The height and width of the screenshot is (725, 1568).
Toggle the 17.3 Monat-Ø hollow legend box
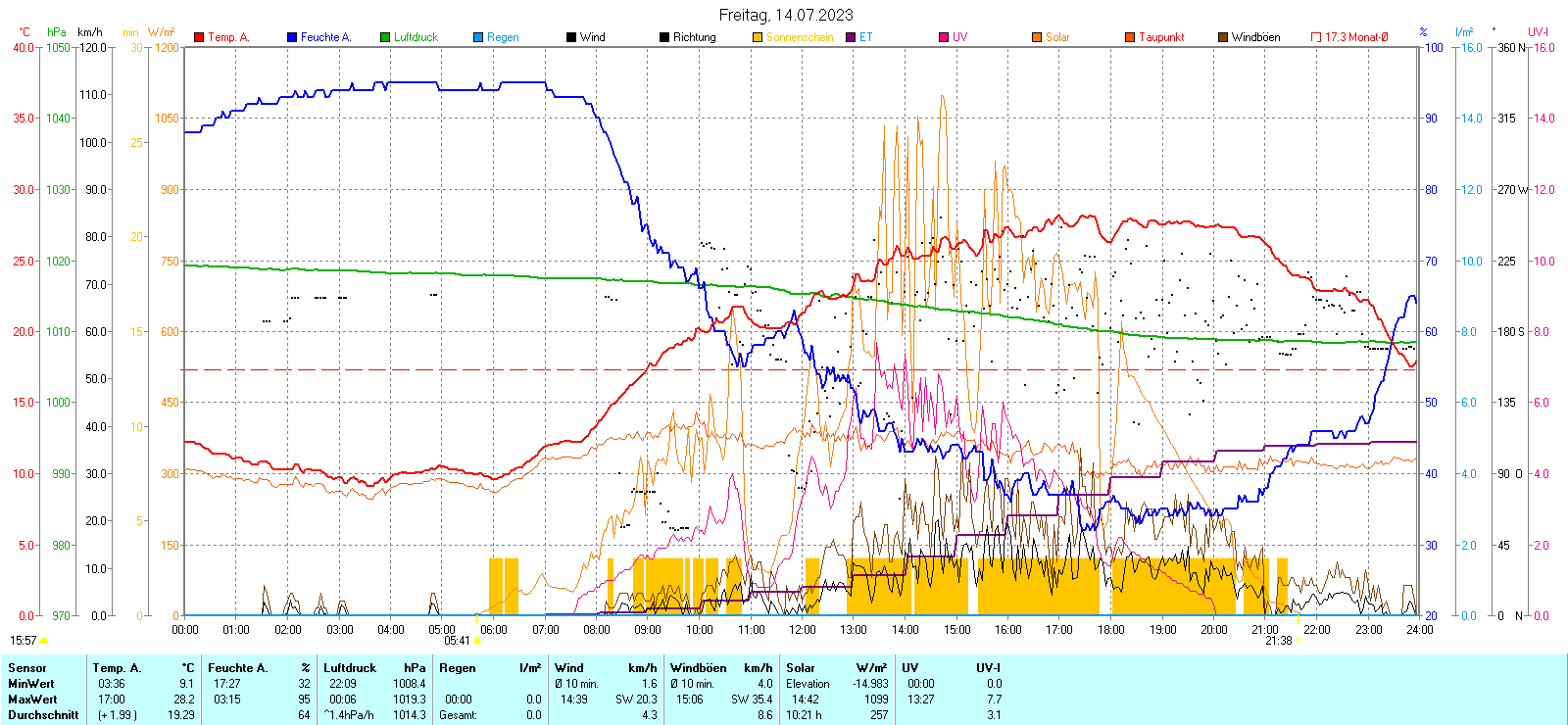click(1316, 37)
